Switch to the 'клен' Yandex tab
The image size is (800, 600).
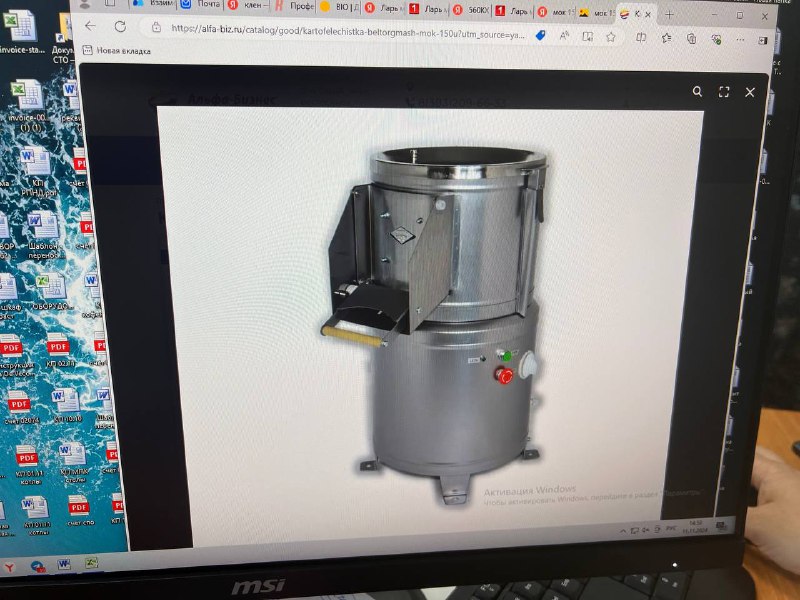[x=247, y=5]
